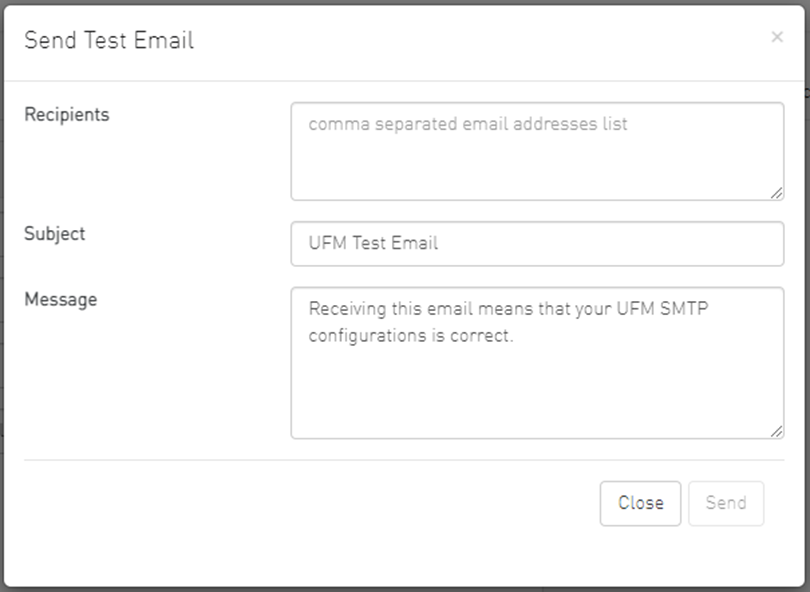This screenshot has width=810, height=592.
Task: Click the Recipients field label
Action: pos(67,114)
